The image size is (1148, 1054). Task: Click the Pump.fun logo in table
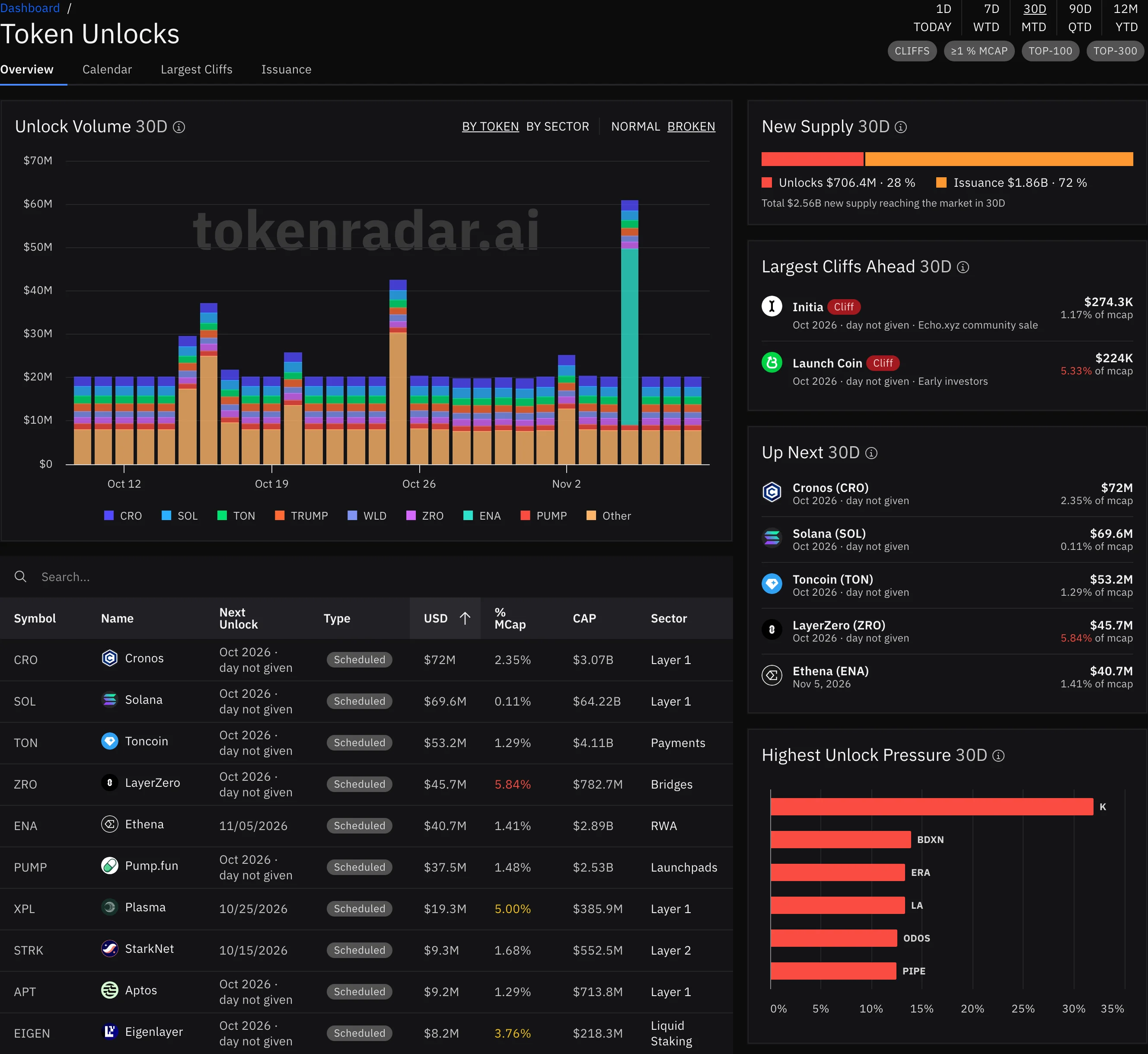point(109,866)
